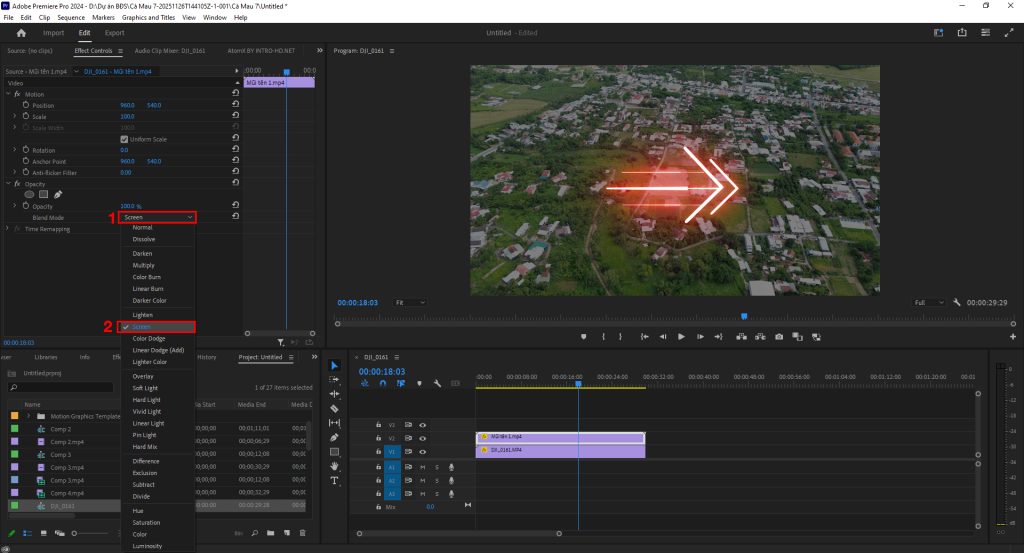Reset the Position parameter
This screenshot has height=553, width=1024.
pyautogui.click(x=234, y=105)
